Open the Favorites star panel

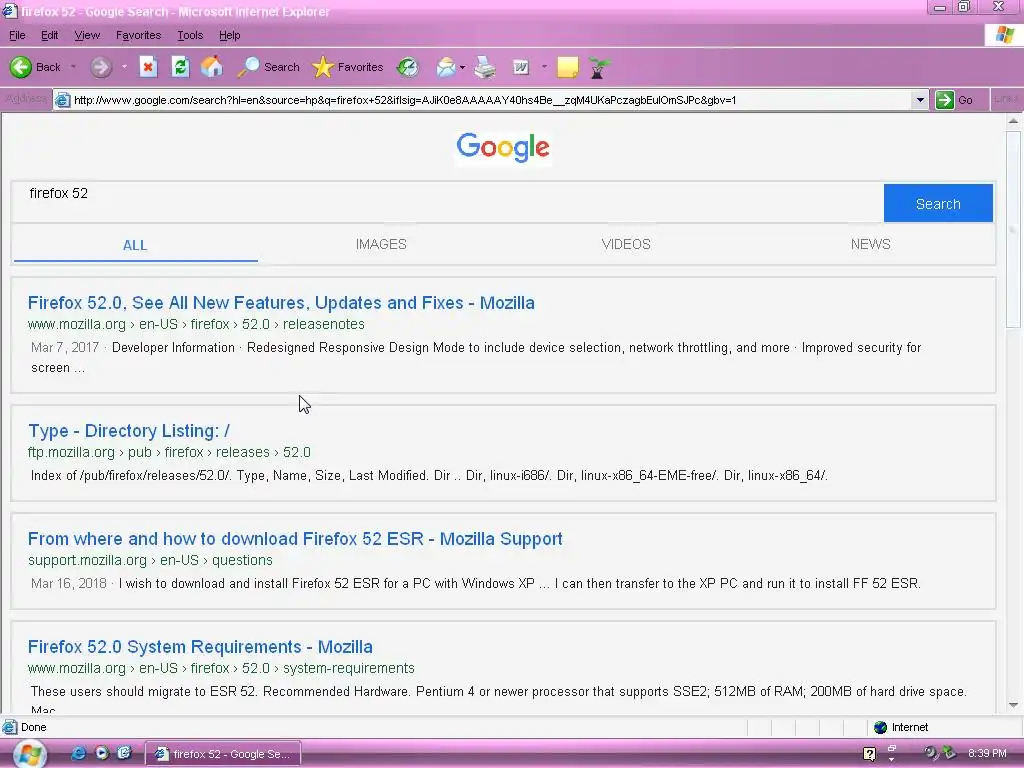[x=347, y=67]
